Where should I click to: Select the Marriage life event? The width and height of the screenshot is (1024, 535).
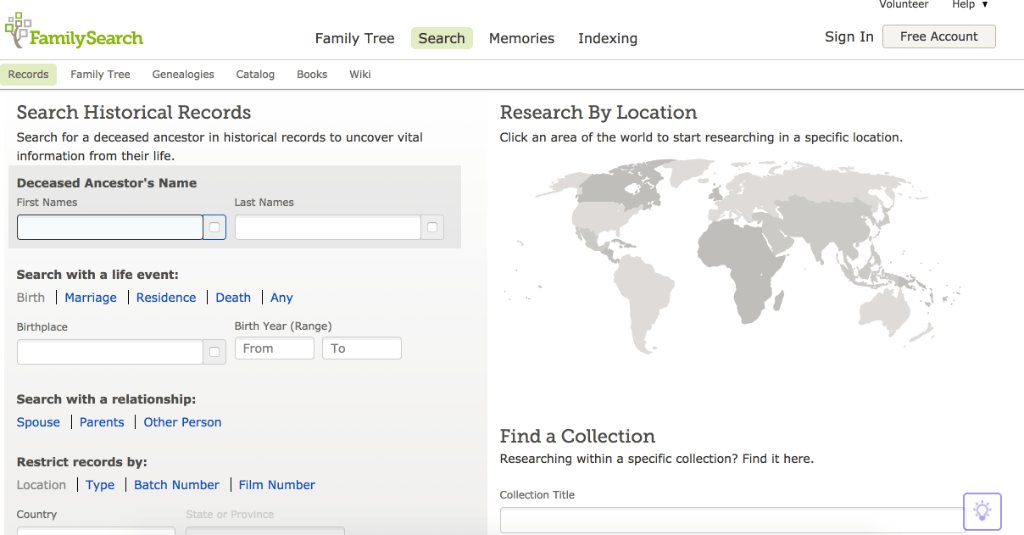(x=91, y=298)
